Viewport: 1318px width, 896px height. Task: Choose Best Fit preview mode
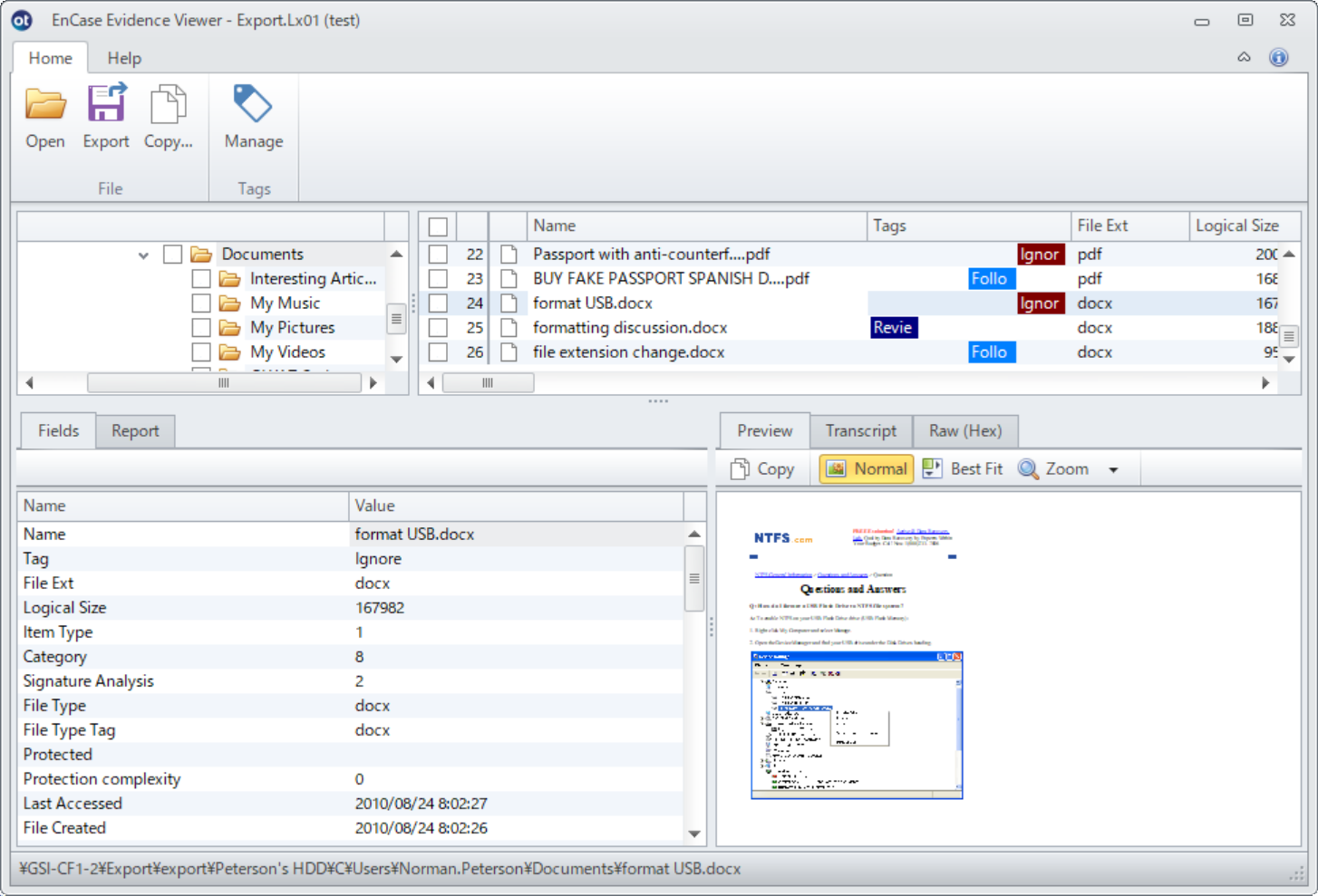pyautogui.click(x=963, y=468)
